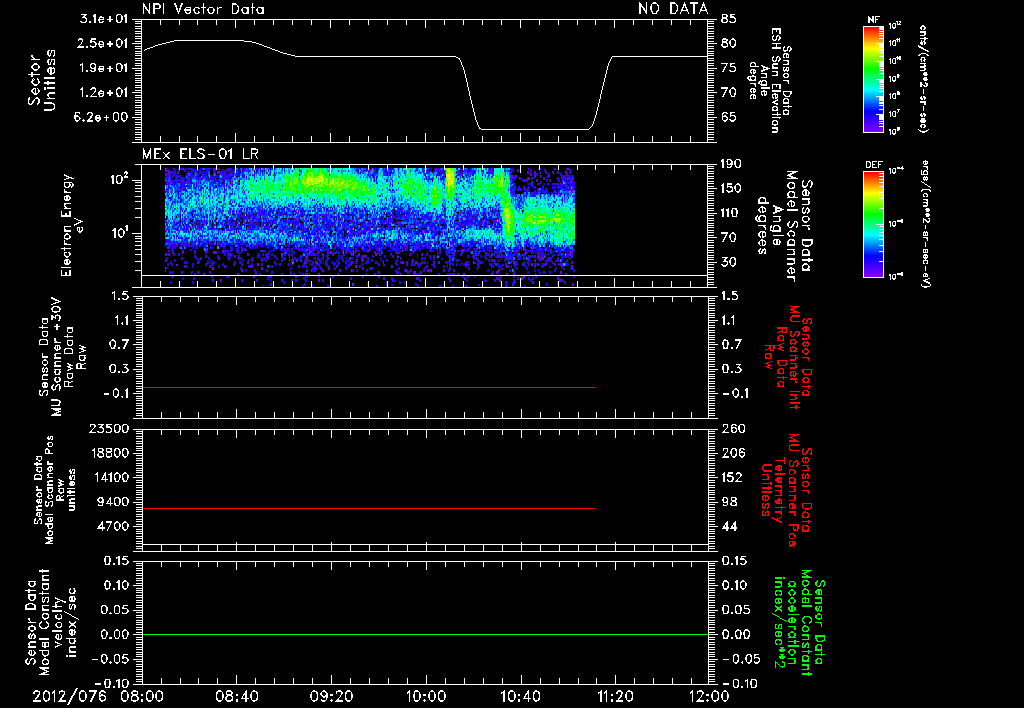Click the '4700' scanner position tick

coord(112,526)
